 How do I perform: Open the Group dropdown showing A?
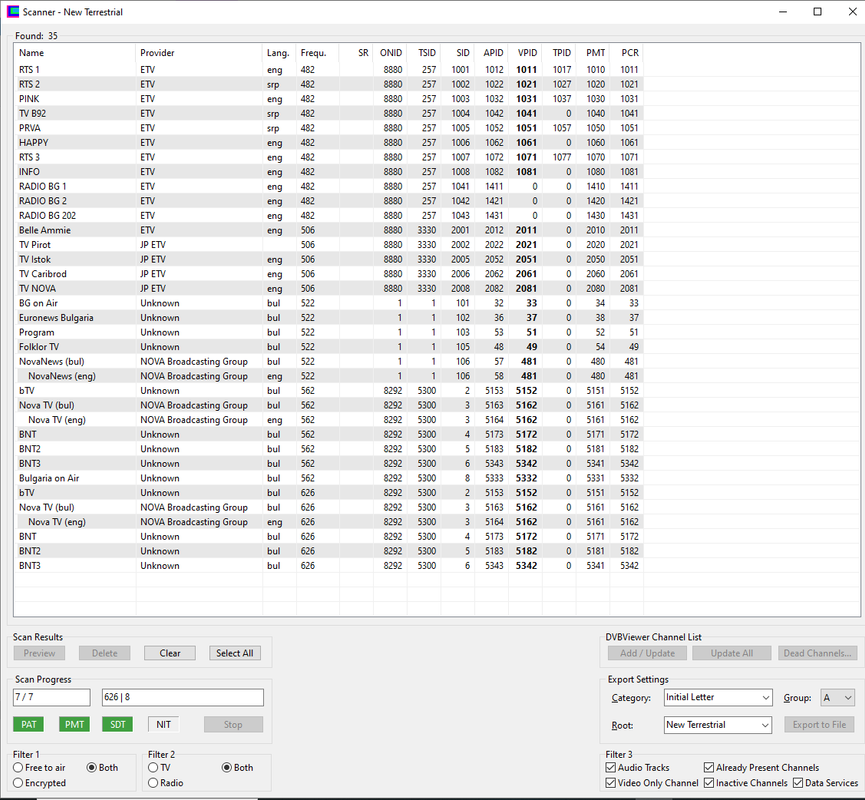837,697
